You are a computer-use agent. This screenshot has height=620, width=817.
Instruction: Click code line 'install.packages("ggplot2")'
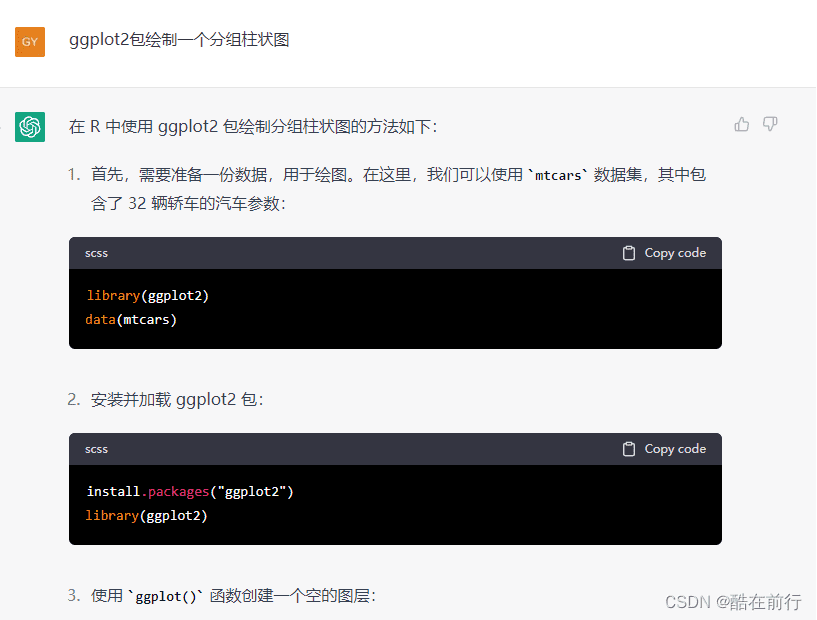[x=190, y=491]
